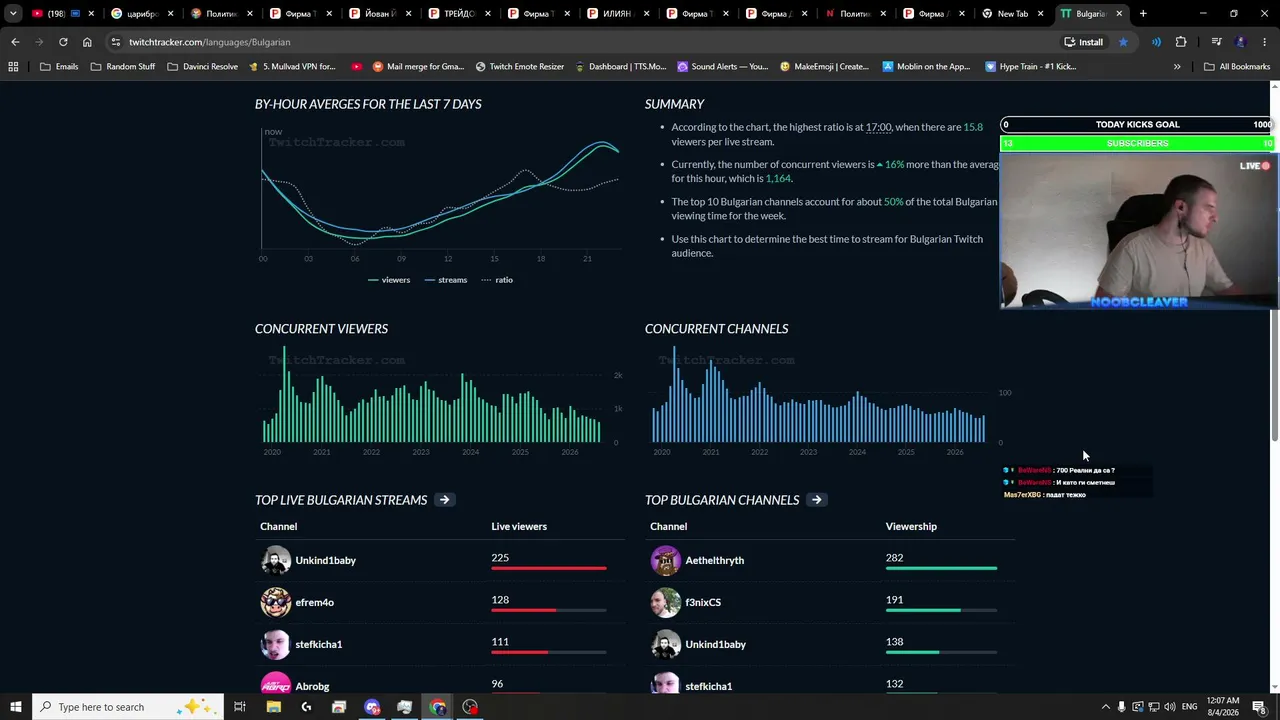Open Top Bulgarian Channels arrow
1280x720 pixels.
pos(816,500)
